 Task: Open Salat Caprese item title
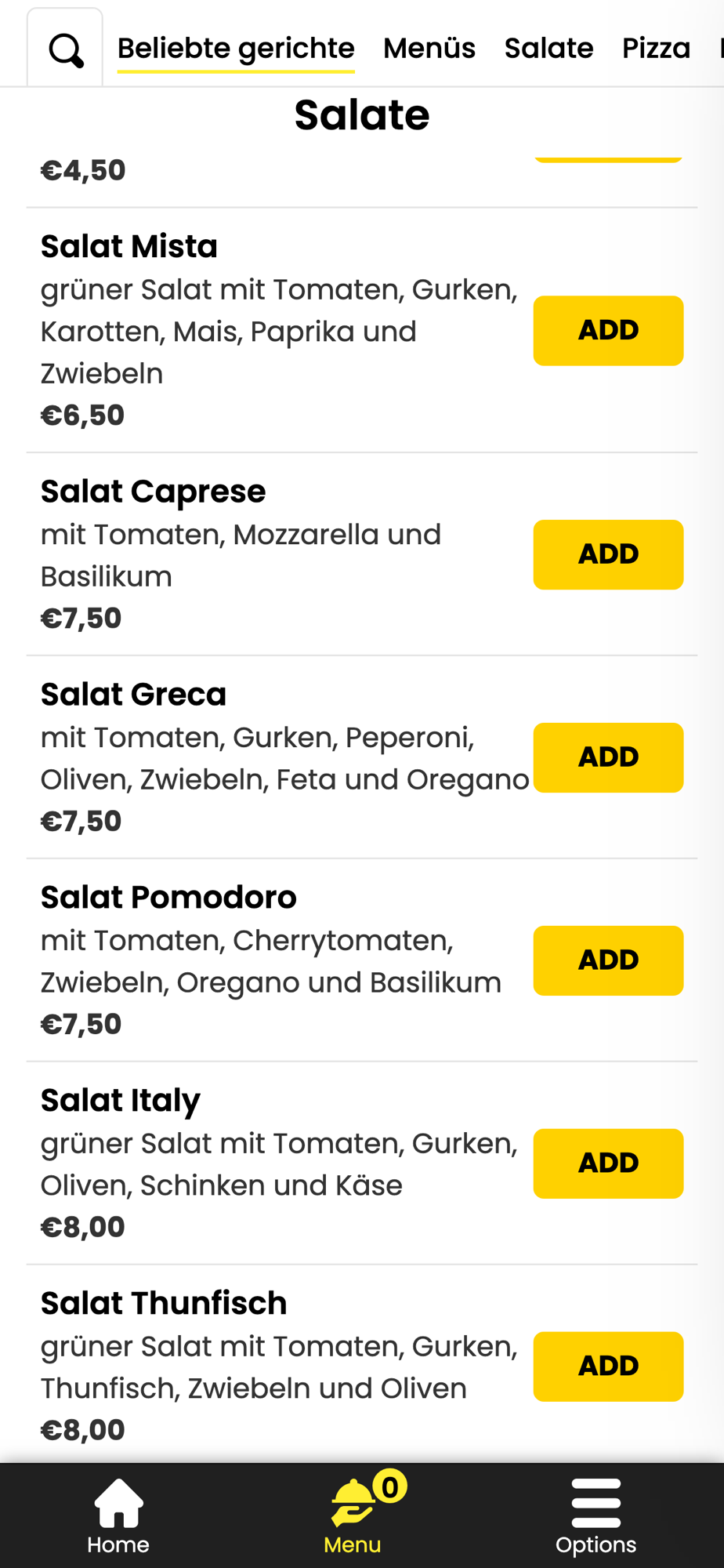[154, 492]
